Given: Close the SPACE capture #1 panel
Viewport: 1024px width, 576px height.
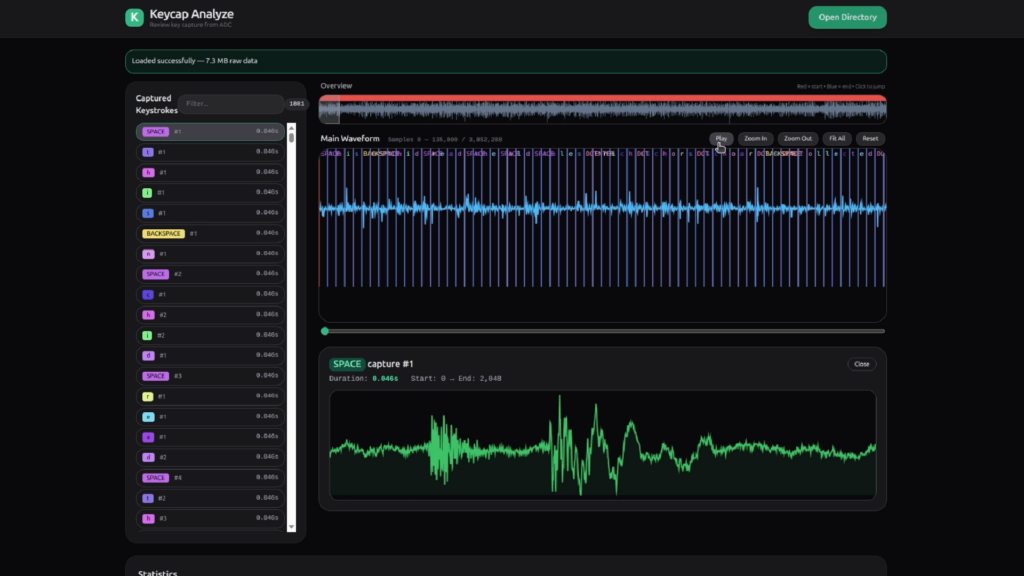Looking at the screenshot, I should pyautogui.click(x=861, y=364).
